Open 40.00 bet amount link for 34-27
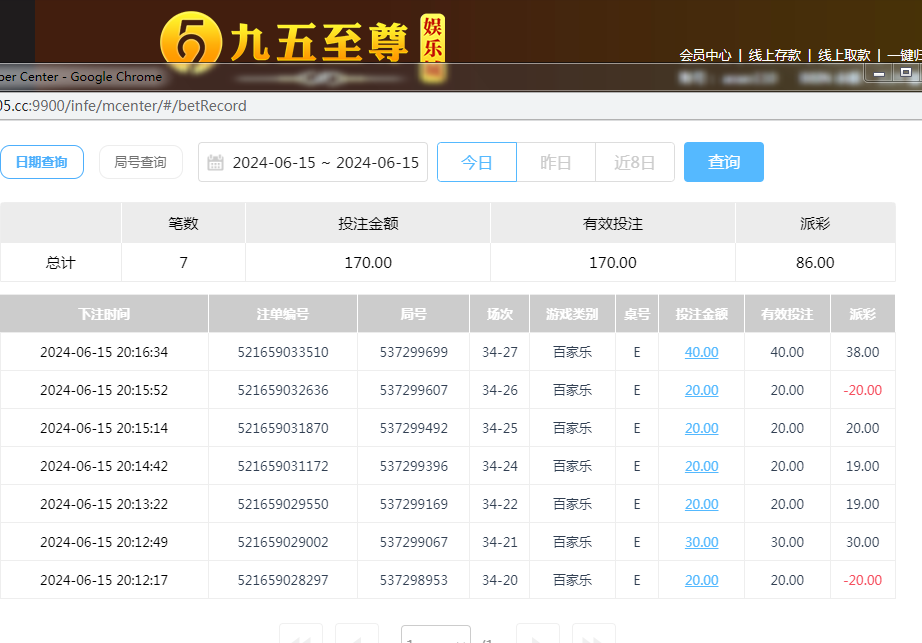This screenshot has height=643, width=922. (x=702, y=352)
